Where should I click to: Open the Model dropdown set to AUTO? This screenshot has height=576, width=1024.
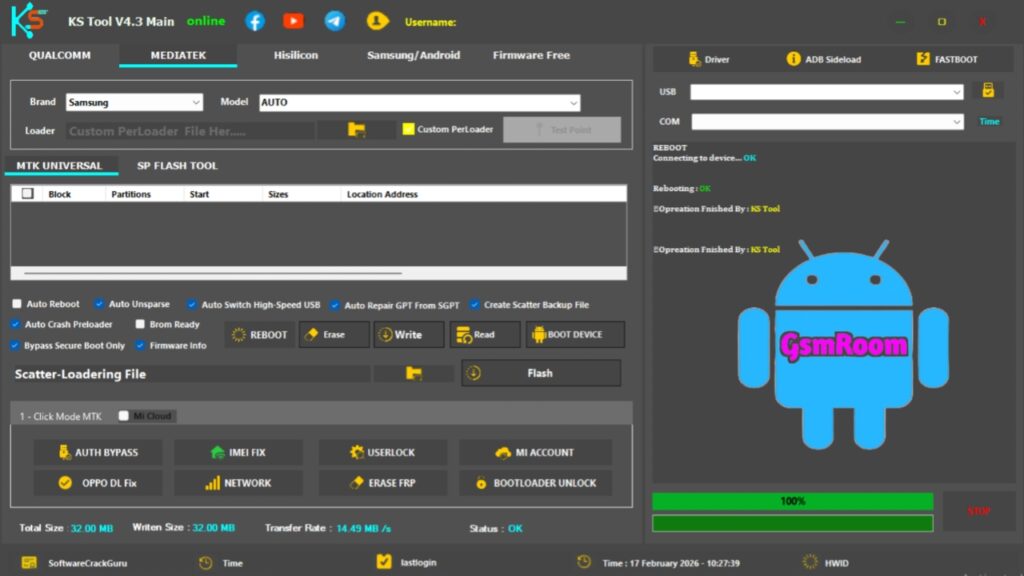(420, 102)
